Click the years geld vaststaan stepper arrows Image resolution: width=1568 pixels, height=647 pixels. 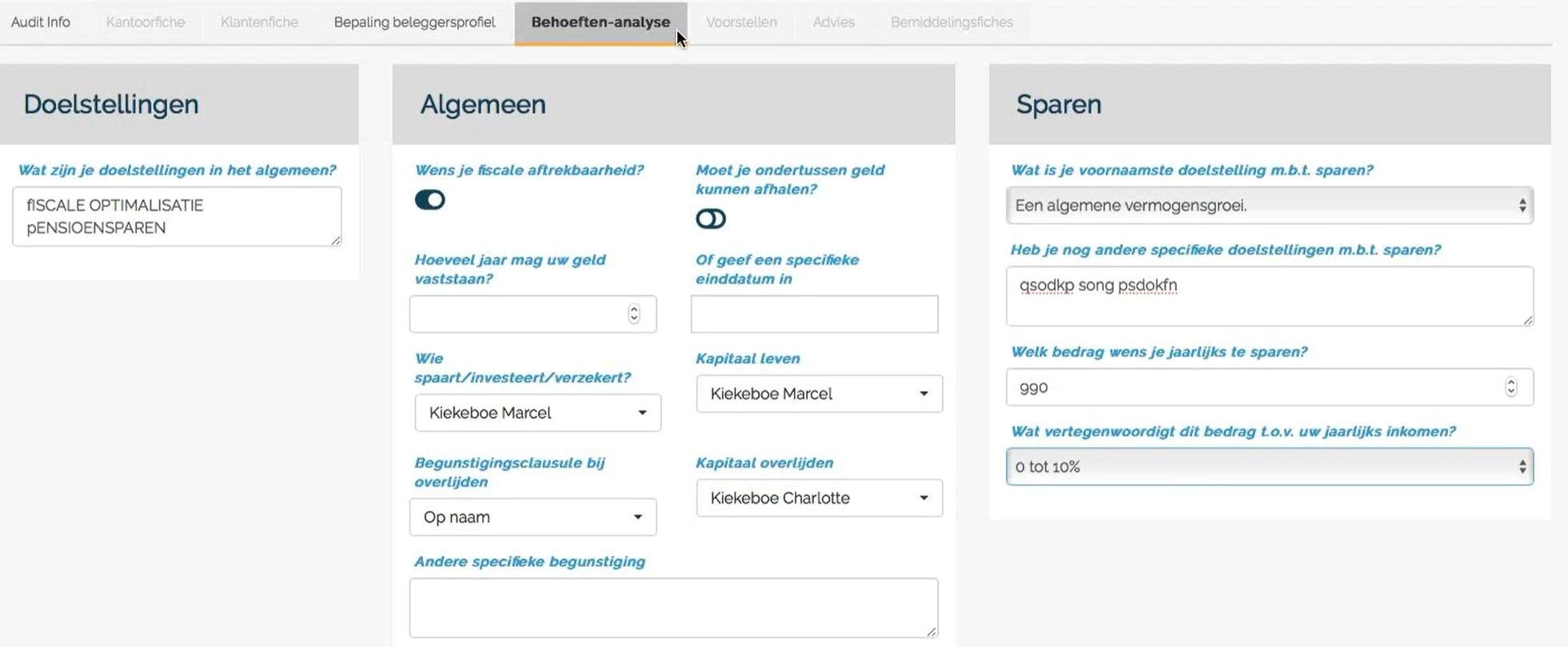(634, 314)
